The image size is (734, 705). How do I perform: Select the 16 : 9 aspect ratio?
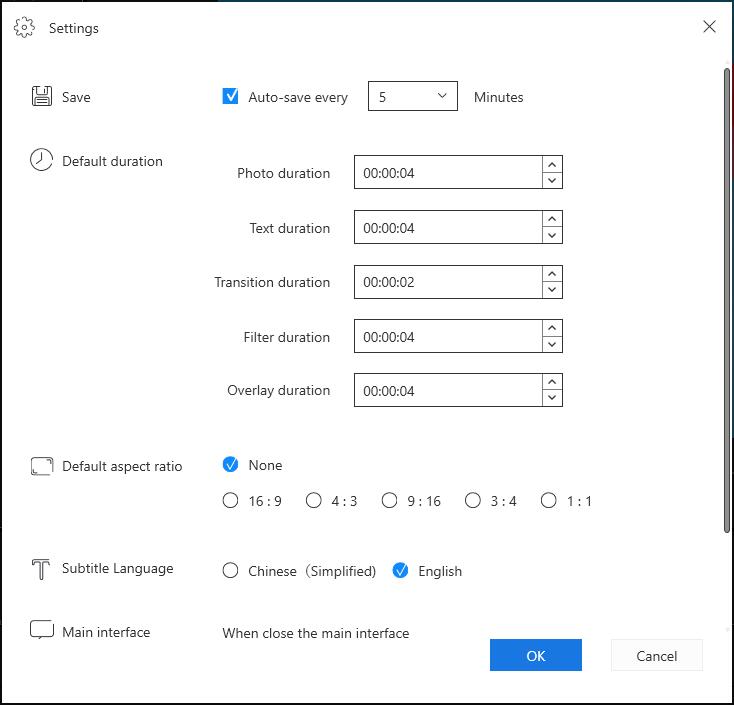tap(230, 500)
